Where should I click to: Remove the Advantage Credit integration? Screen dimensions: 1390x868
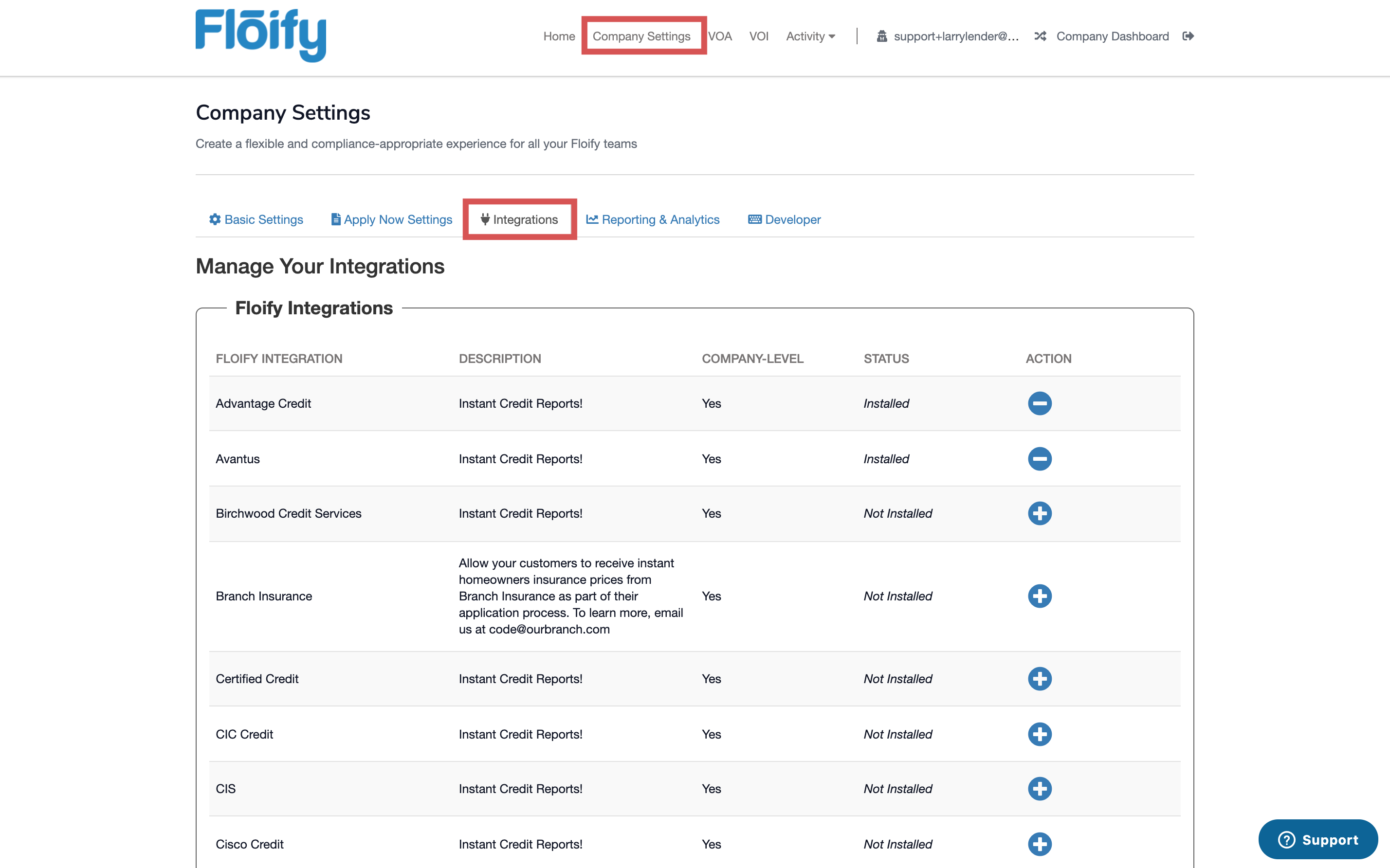[1039, 403]
